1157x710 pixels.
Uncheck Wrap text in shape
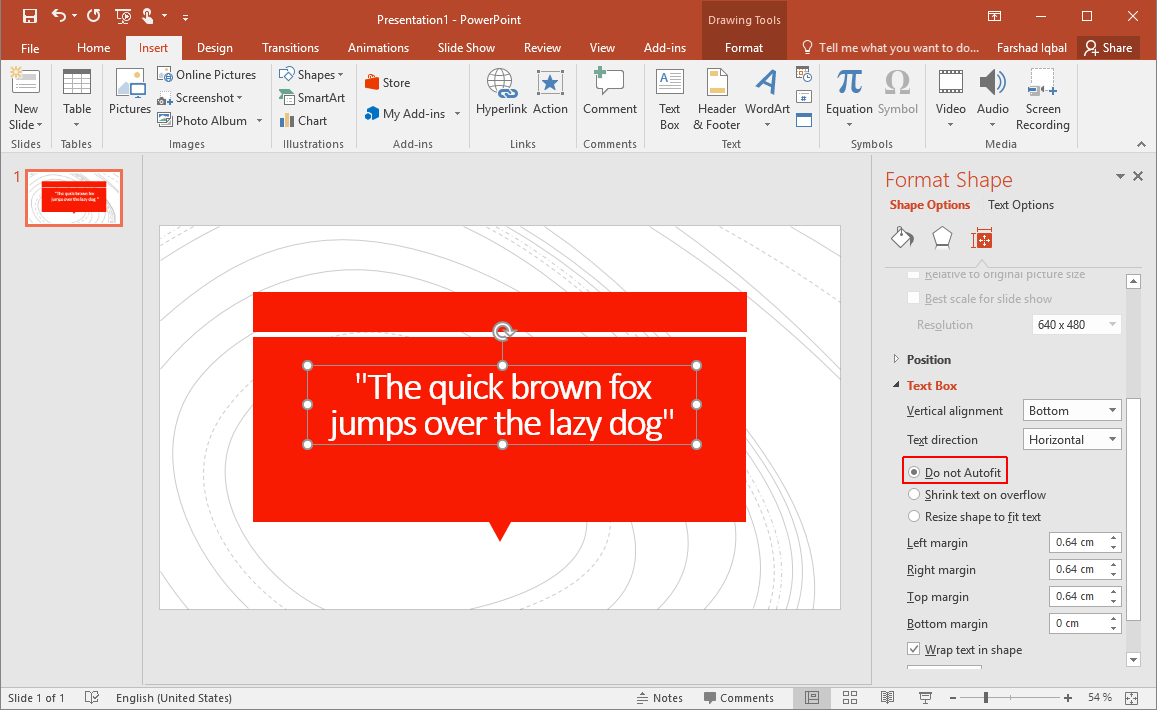914,650
